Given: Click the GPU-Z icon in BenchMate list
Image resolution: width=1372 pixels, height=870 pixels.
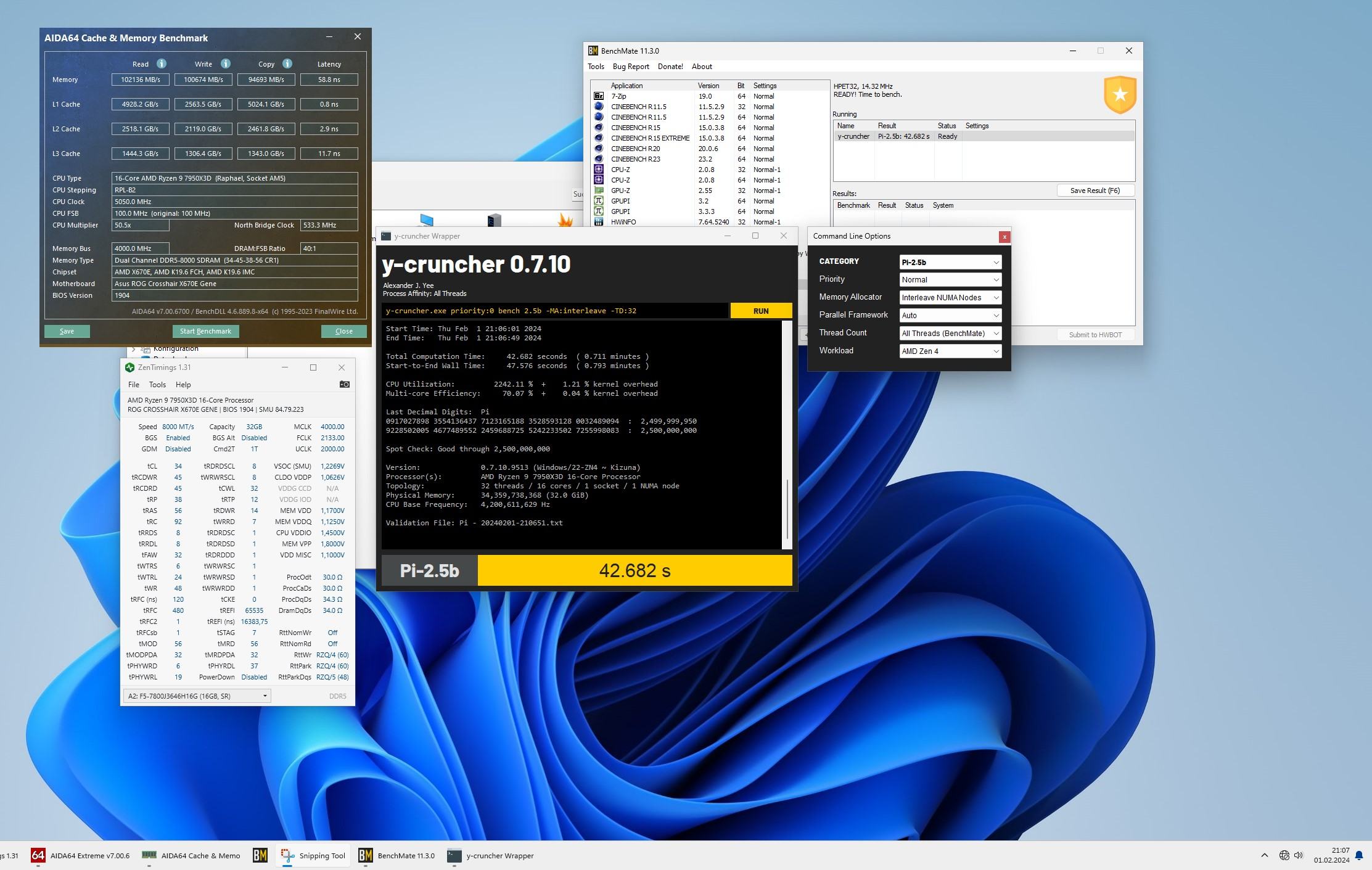Looking at the screenshot, I should click(x=598, y=191).
